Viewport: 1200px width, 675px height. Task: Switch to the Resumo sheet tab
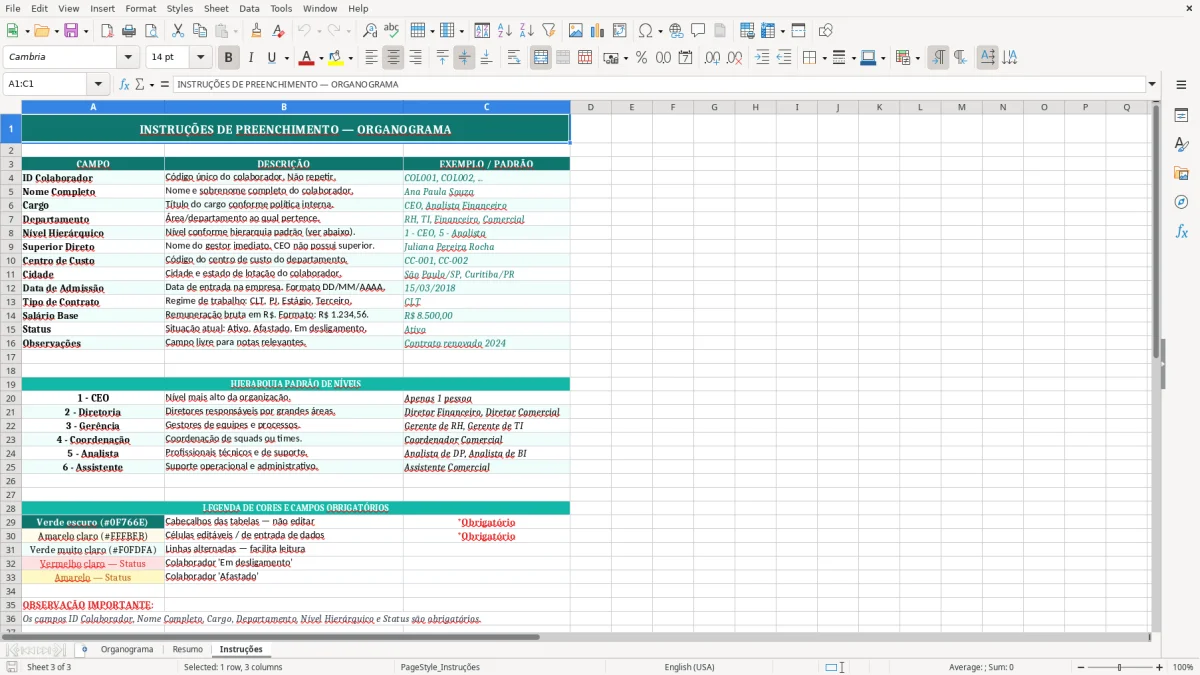coord(187,649)
